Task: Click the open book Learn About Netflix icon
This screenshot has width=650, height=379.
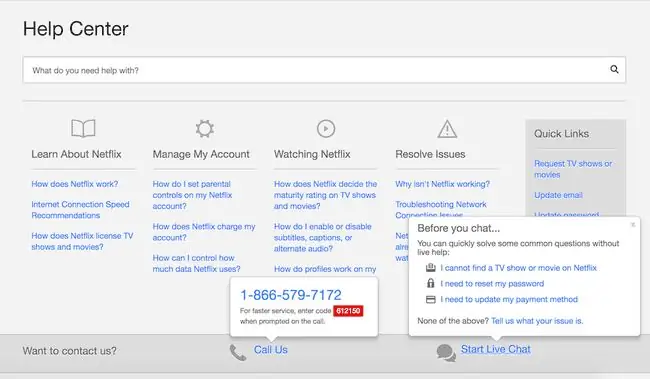Action: point(83,128)
